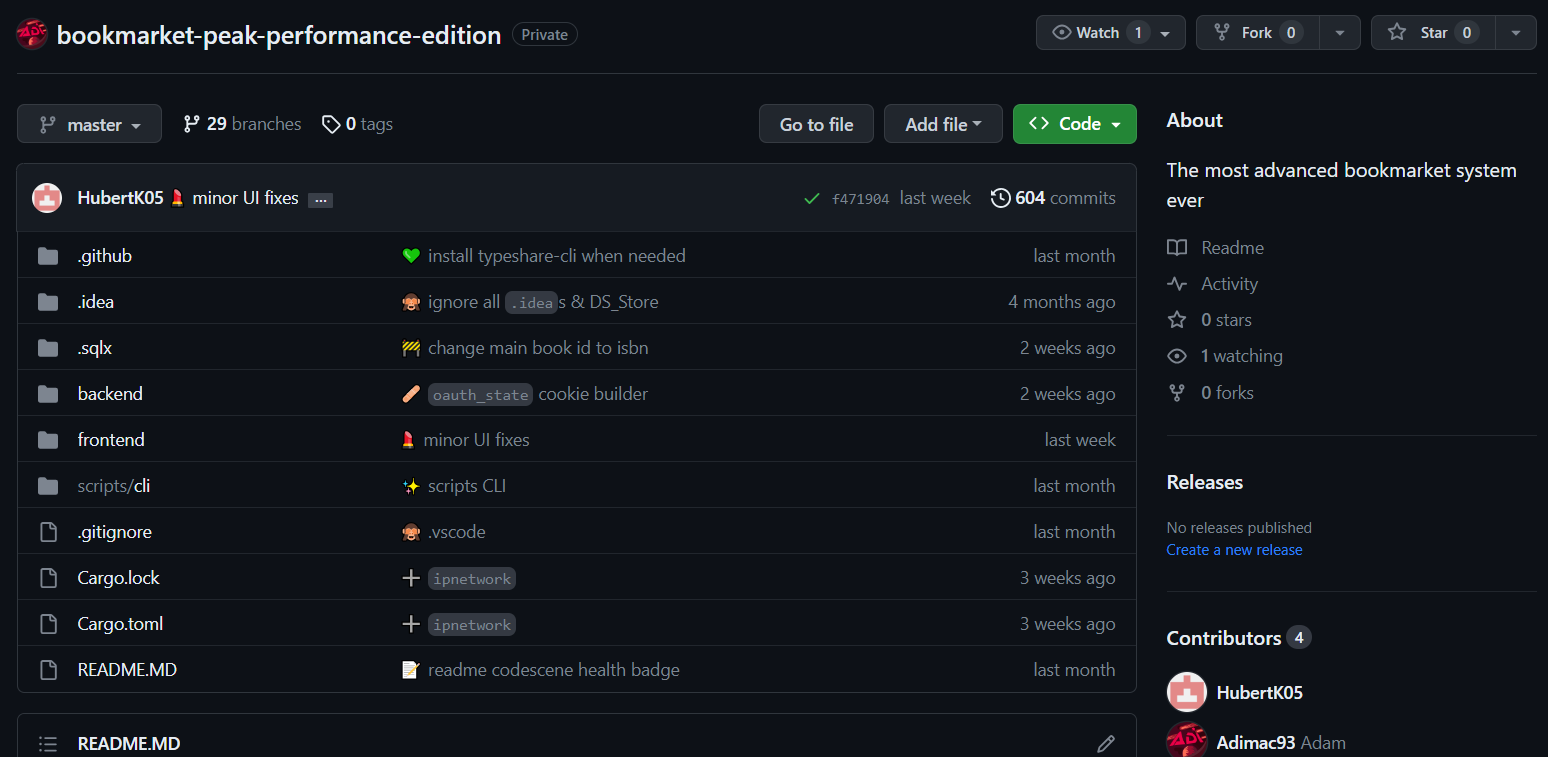Click HubertK05 avatar in latest commit bar
1548x757 pixels.
pos(47,198)
